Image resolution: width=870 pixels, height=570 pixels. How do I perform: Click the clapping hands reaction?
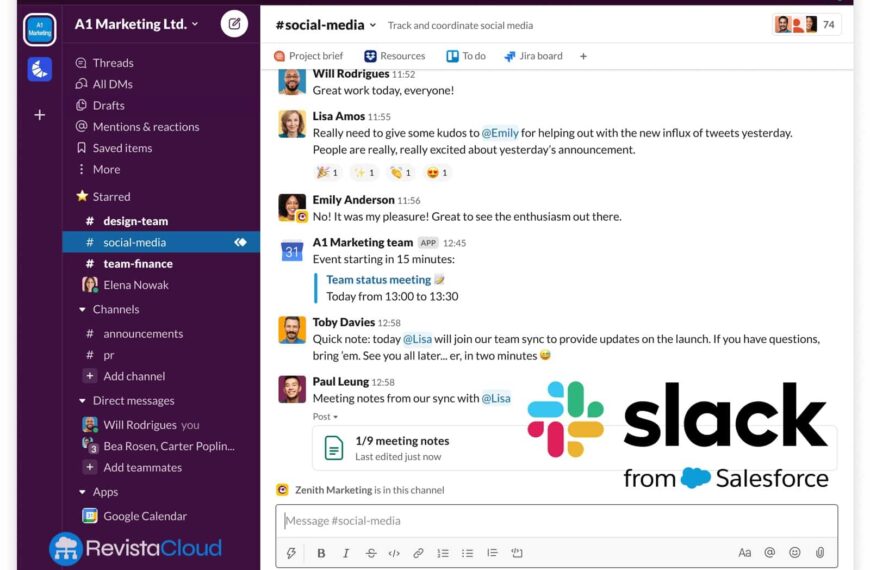click(401, 173)
